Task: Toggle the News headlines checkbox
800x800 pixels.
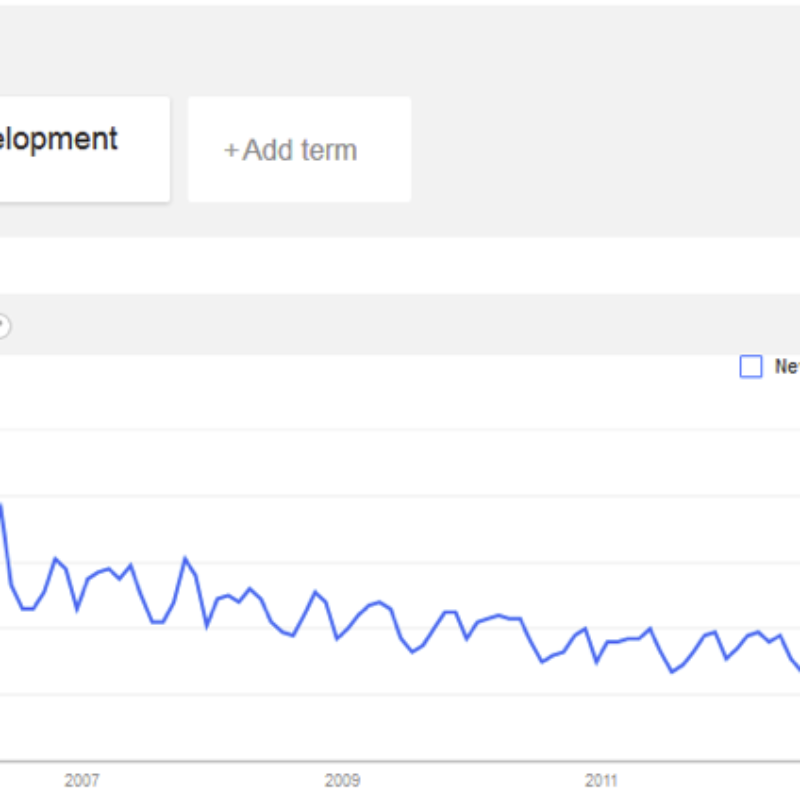Action: pyautogui.click(x=751, y=367)
